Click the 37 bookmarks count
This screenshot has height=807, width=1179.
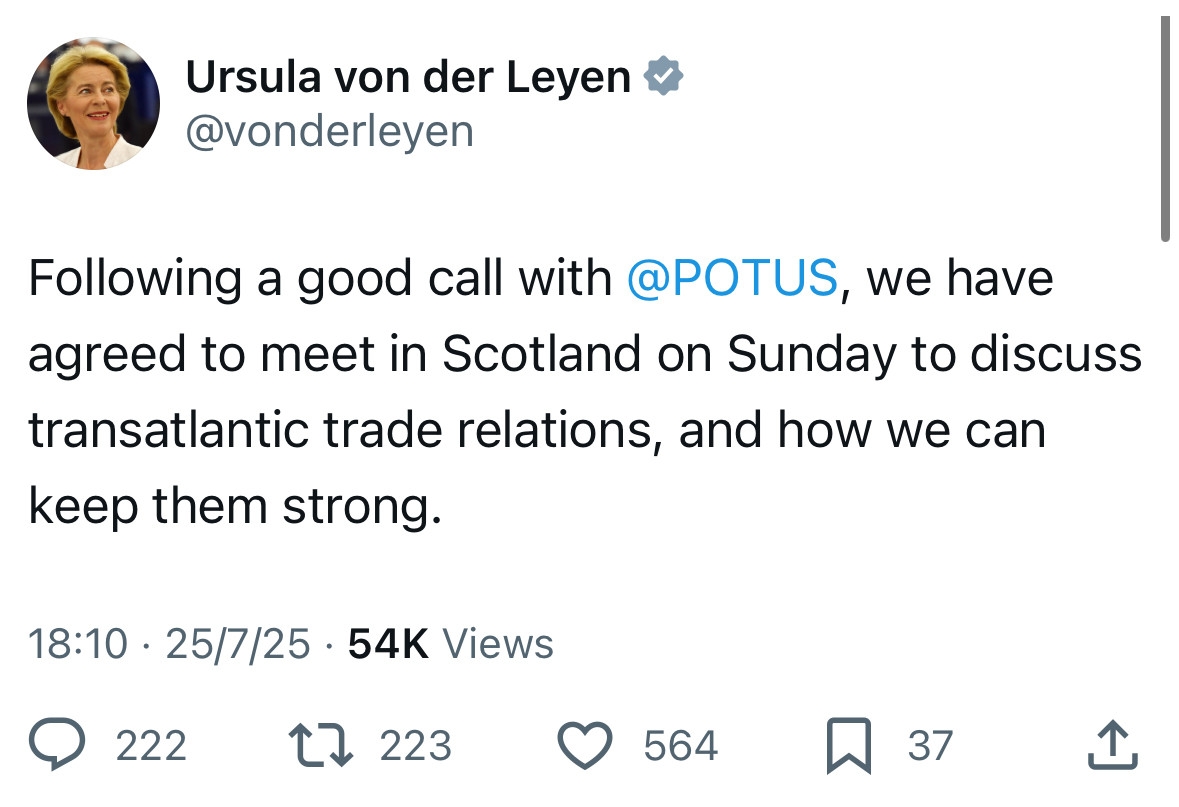point(930,747)
